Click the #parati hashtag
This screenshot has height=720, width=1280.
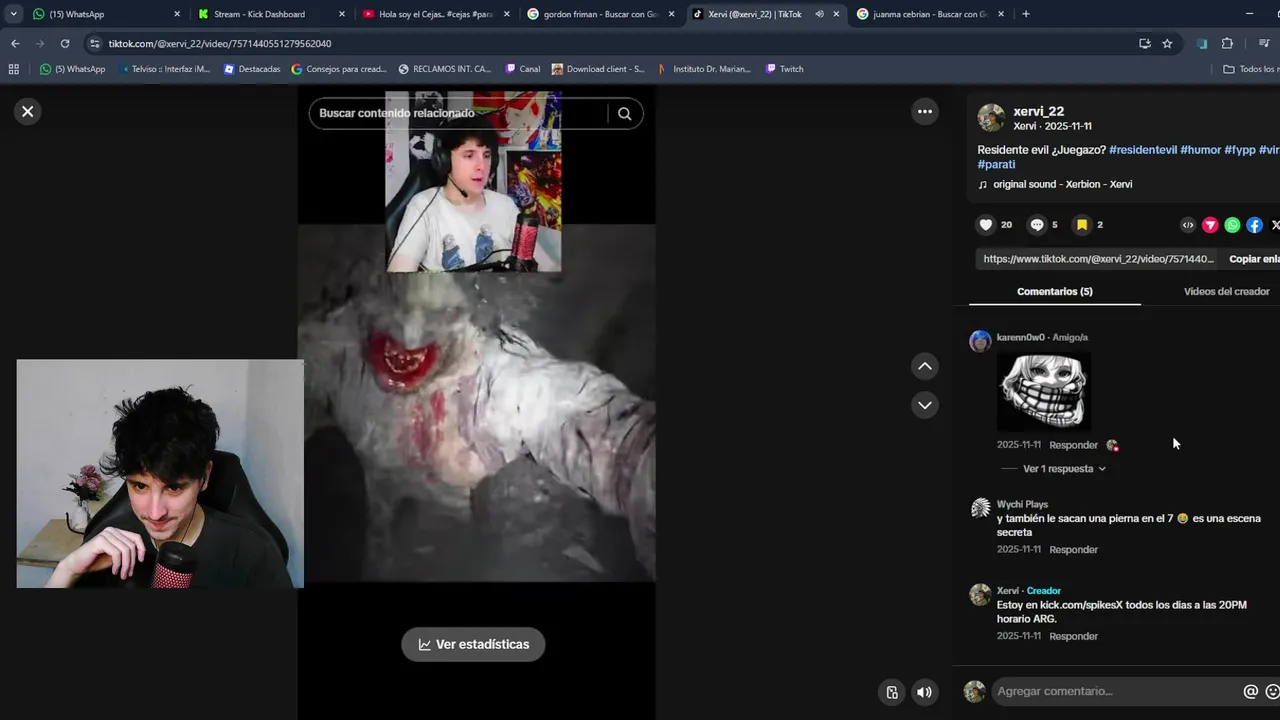(x=996, y=164)
